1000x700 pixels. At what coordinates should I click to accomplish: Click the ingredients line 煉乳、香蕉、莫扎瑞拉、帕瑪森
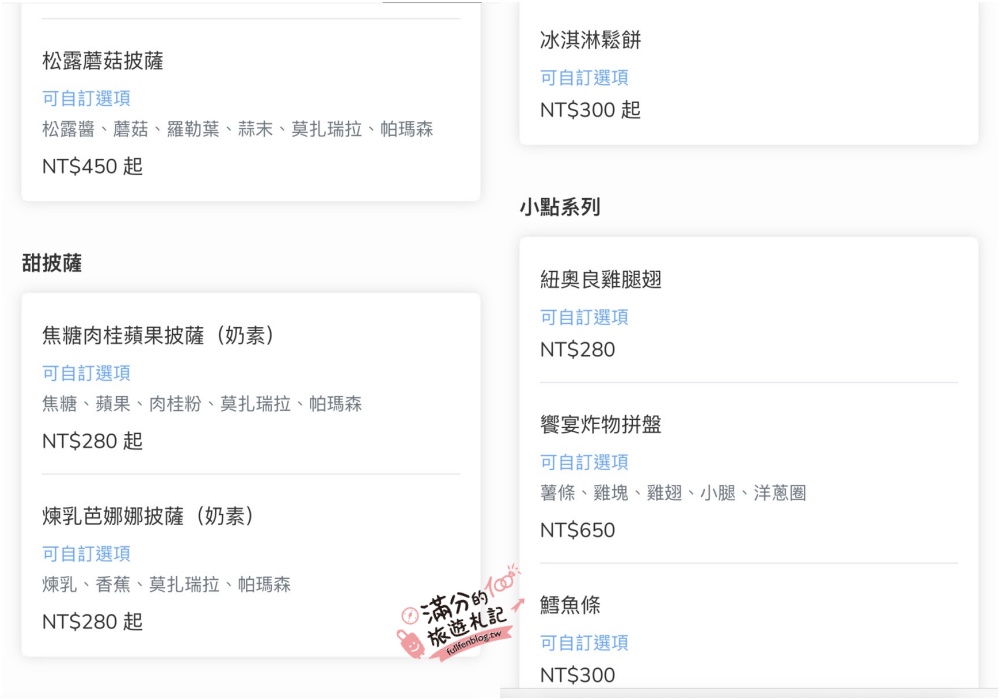coord(166,584)
